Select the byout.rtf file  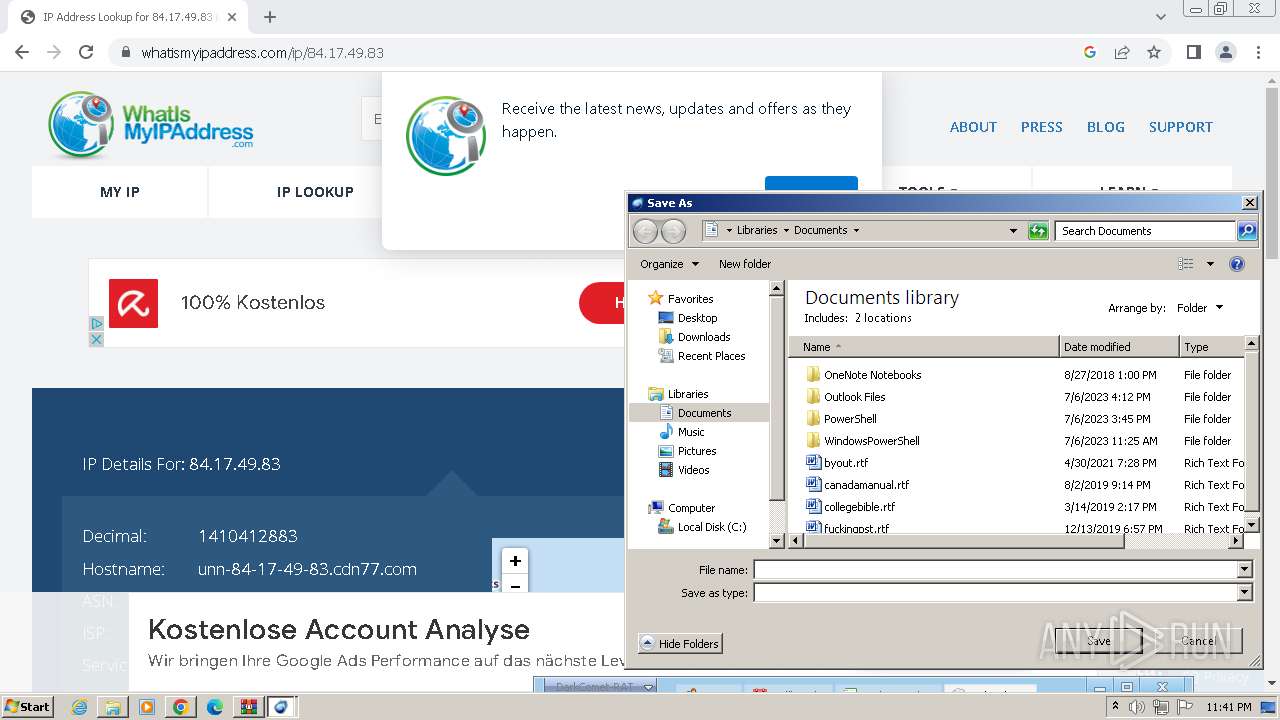tap(846, 463)
